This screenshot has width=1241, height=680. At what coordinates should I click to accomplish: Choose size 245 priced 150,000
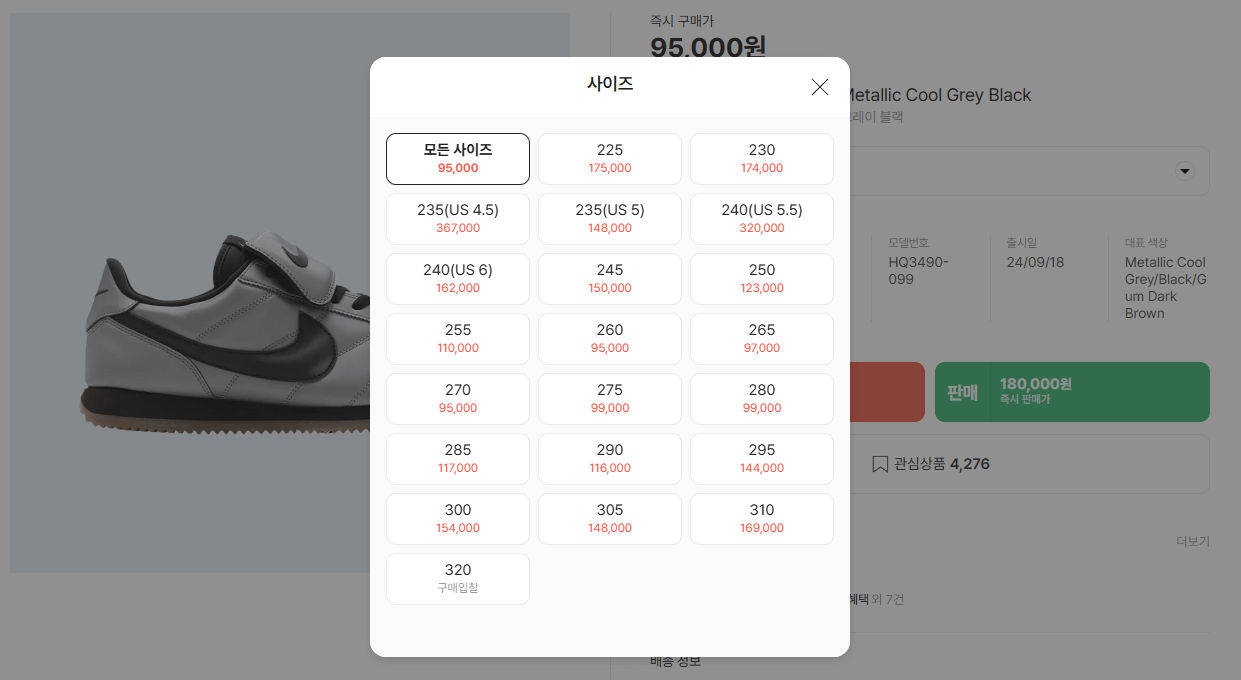coord(610,279)
